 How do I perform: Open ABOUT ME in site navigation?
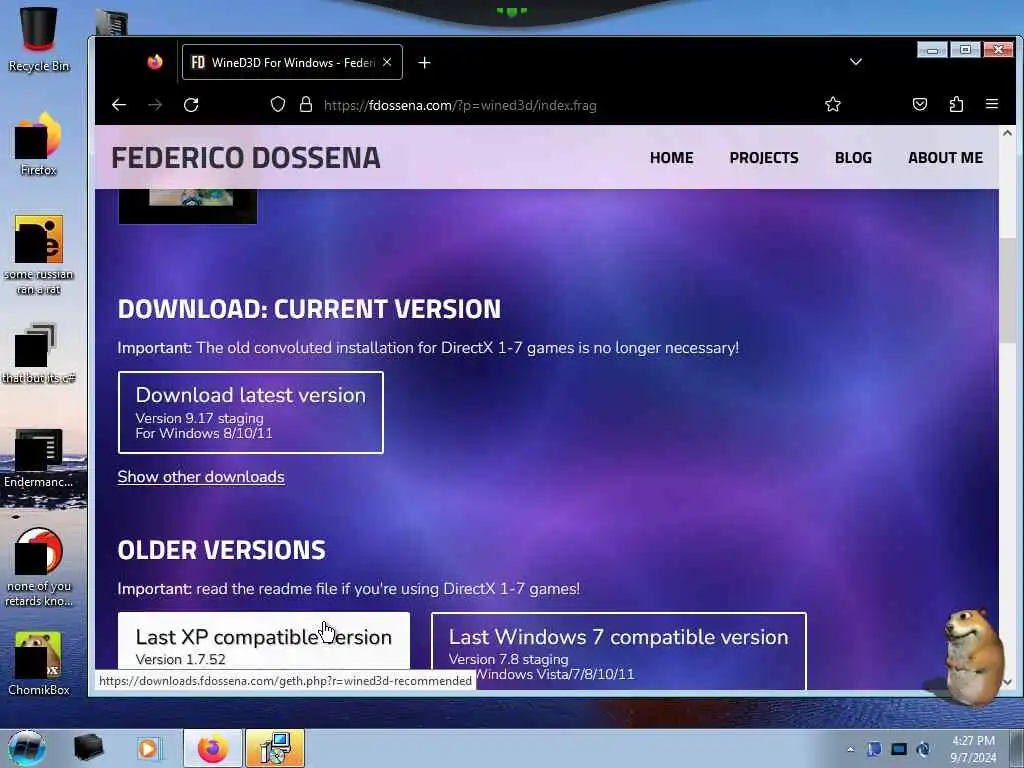coord(945,158)
